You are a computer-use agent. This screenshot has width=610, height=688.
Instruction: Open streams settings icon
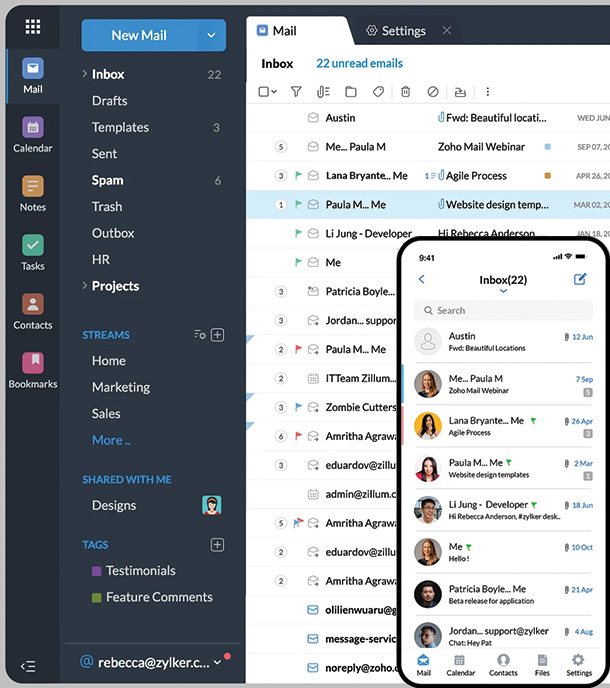point(200,335)
